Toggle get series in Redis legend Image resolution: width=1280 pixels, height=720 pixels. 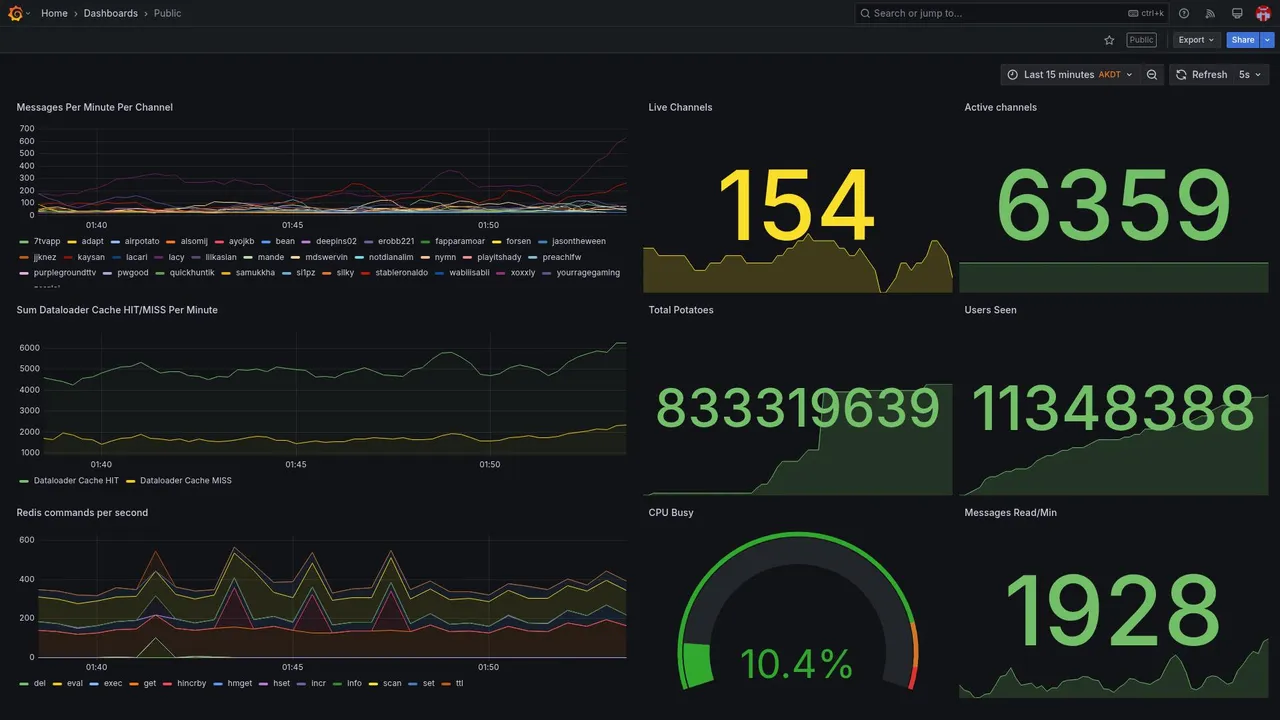tap(150, 683)
